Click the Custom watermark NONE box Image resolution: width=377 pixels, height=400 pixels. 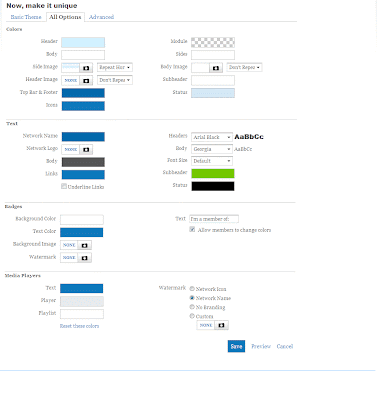point(206,325)
